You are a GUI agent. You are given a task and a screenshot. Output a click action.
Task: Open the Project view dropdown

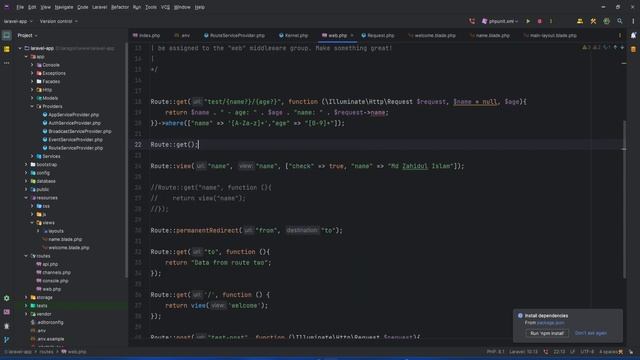[x=27, y=36]
